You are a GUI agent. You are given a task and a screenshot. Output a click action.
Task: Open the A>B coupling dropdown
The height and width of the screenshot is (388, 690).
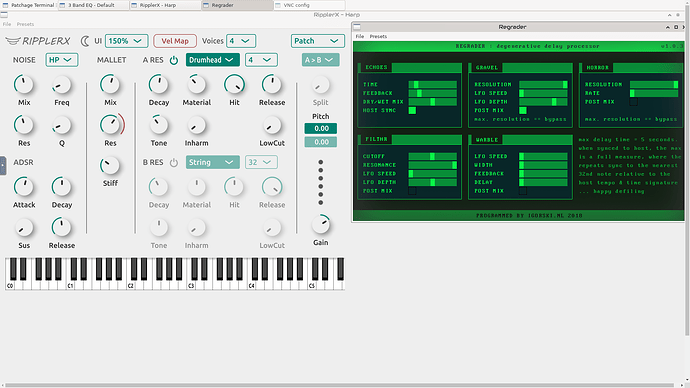[320, 60]
